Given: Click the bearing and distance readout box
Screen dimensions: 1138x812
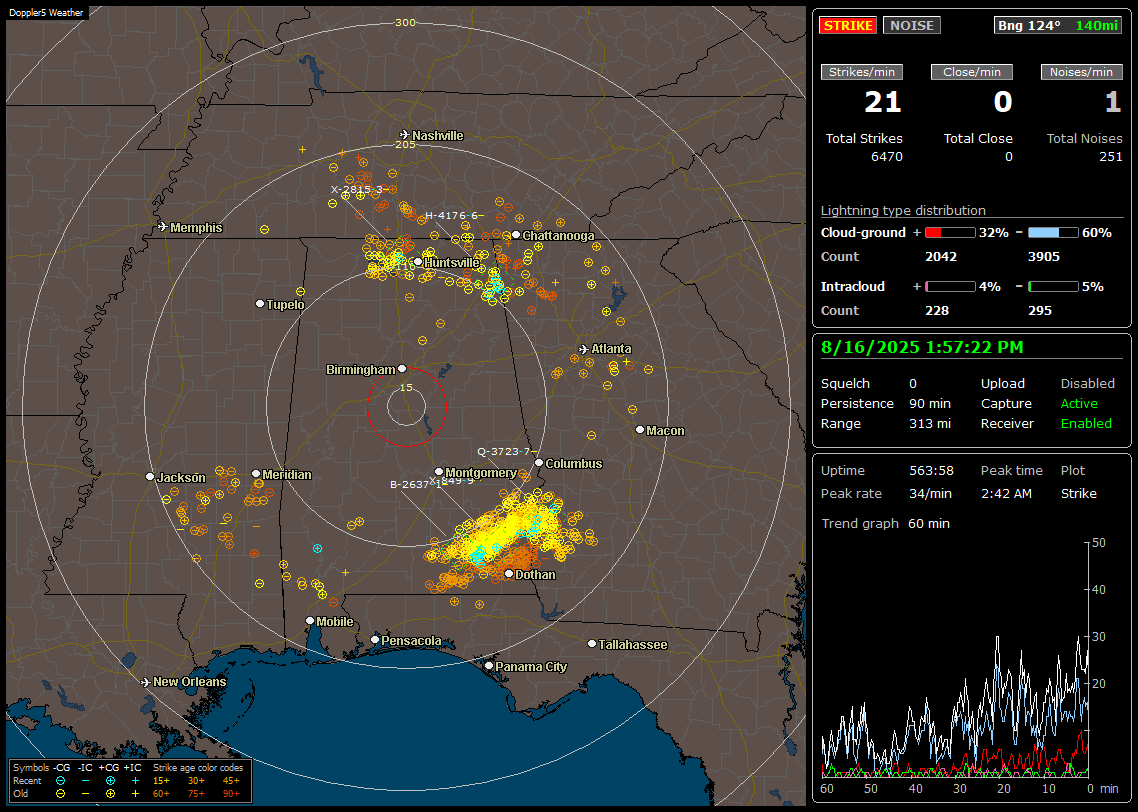Looking at the screenshot, I should coord(1057,25).
